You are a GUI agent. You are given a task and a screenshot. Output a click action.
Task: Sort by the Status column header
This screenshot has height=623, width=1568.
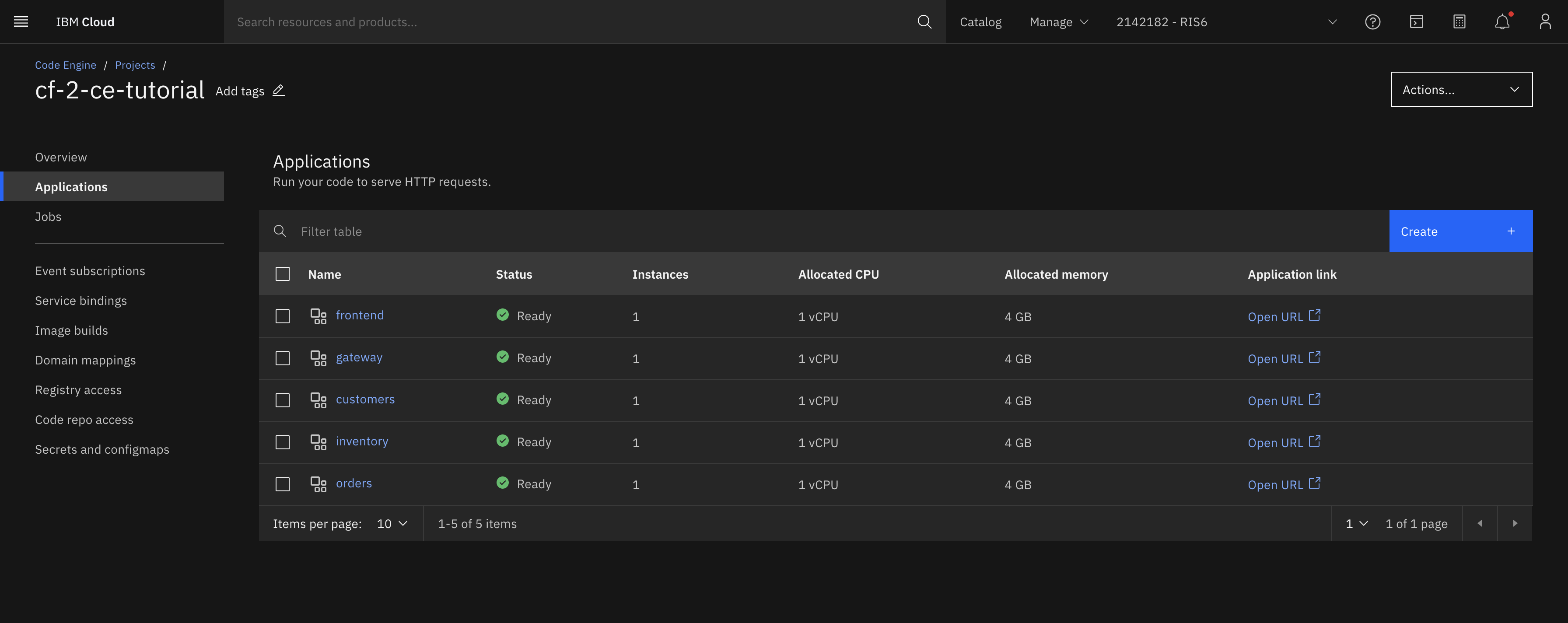pyautogui.click(x=514, y=274)
